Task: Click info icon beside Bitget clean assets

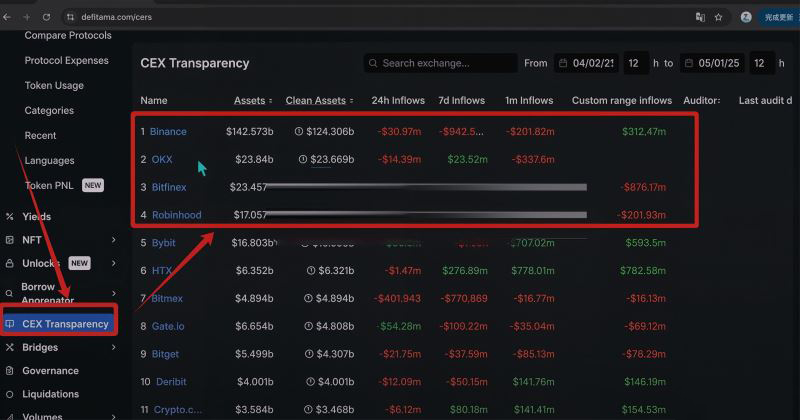Action: (x=309, y=354)
